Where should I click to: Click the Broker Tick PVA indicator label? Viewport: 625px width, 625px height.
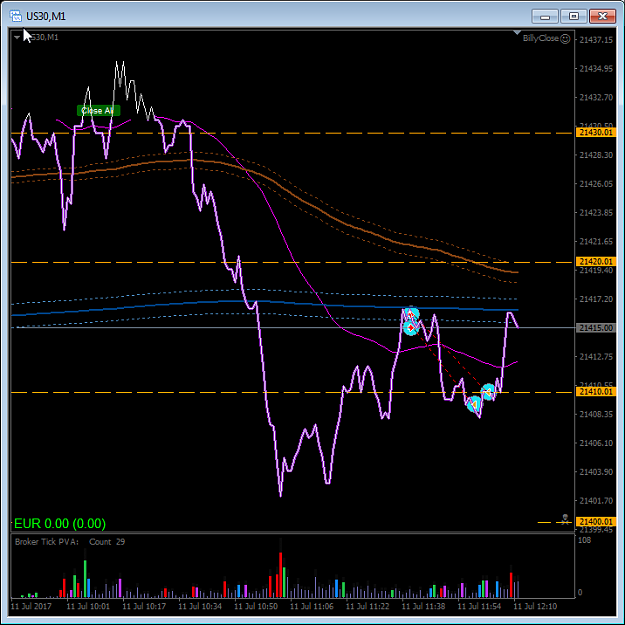pos(47,542)
